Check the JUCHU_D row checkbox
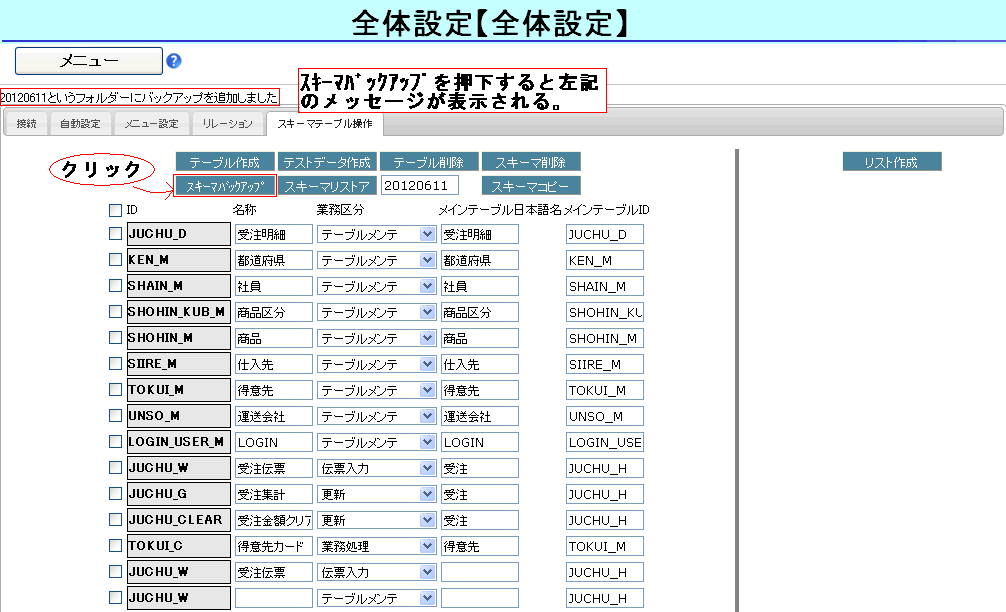Image resolution: width=1006 pixels, height=612 pixels. 115,234
